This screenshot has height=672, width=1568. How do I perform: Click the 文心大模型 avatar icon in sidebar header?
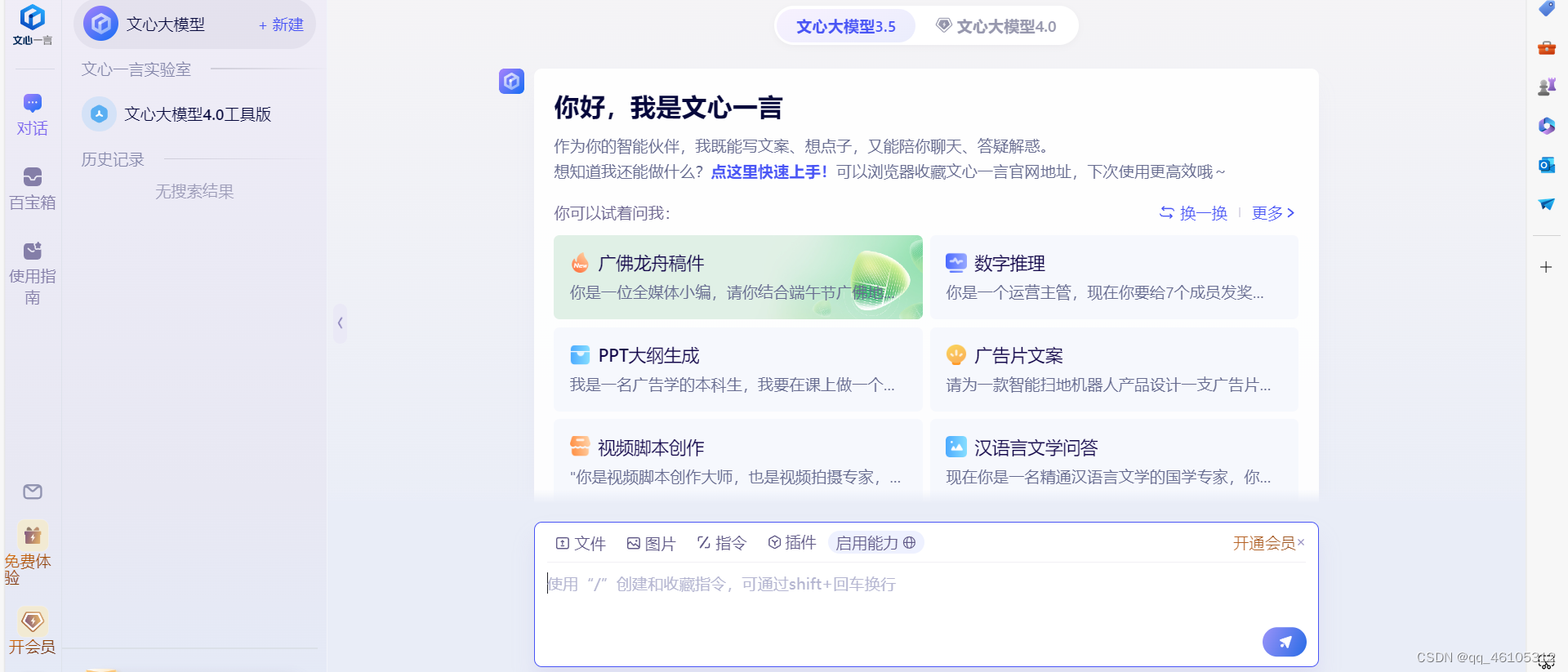(x=100, y=24)
